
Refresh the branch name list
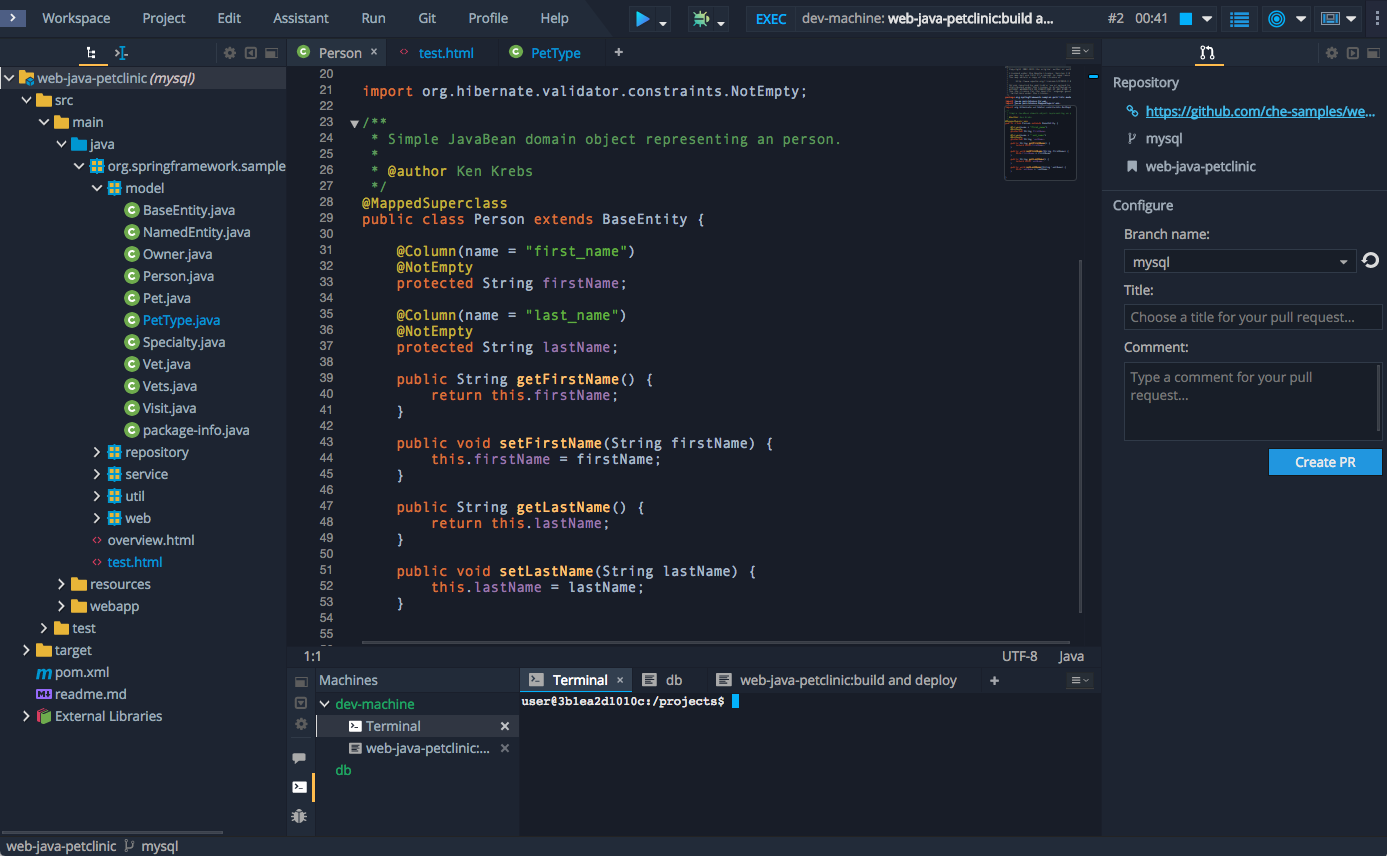pos(1370,261)
